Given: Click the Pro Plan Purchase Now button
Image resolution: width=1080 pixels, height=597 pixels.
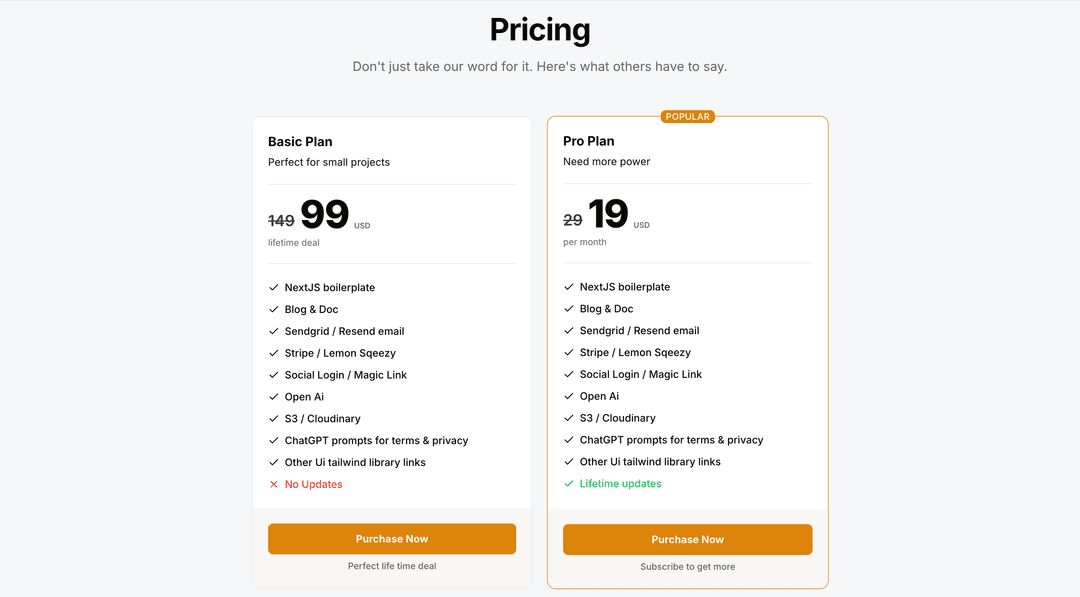Looking at the screenshot, I should coord(687,539).
